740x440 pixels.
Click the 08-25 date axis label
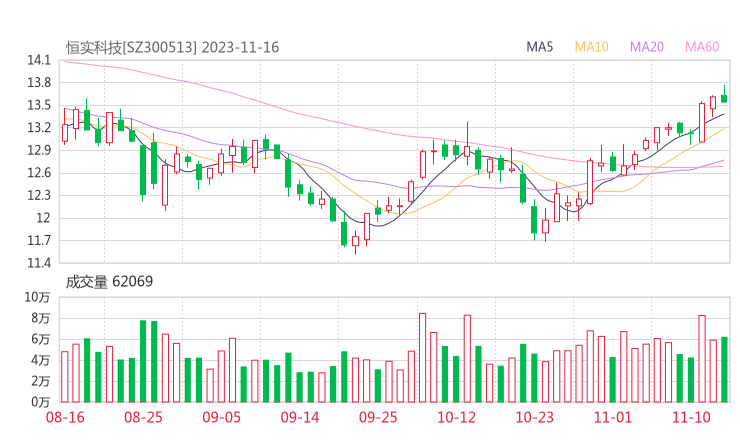[143, 417]
